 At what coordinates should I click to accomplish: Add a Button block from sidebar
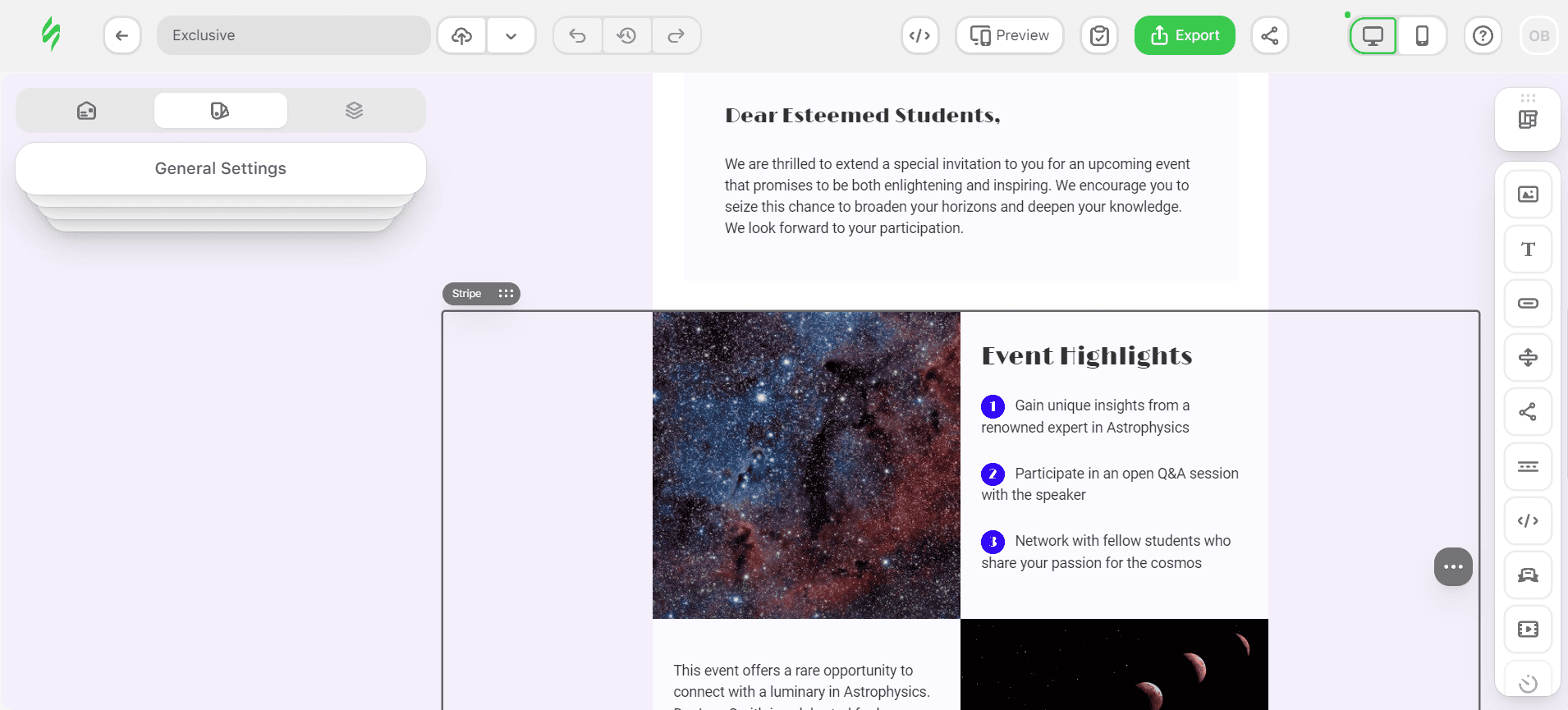pyautogui.click(x=1528, y=304)
